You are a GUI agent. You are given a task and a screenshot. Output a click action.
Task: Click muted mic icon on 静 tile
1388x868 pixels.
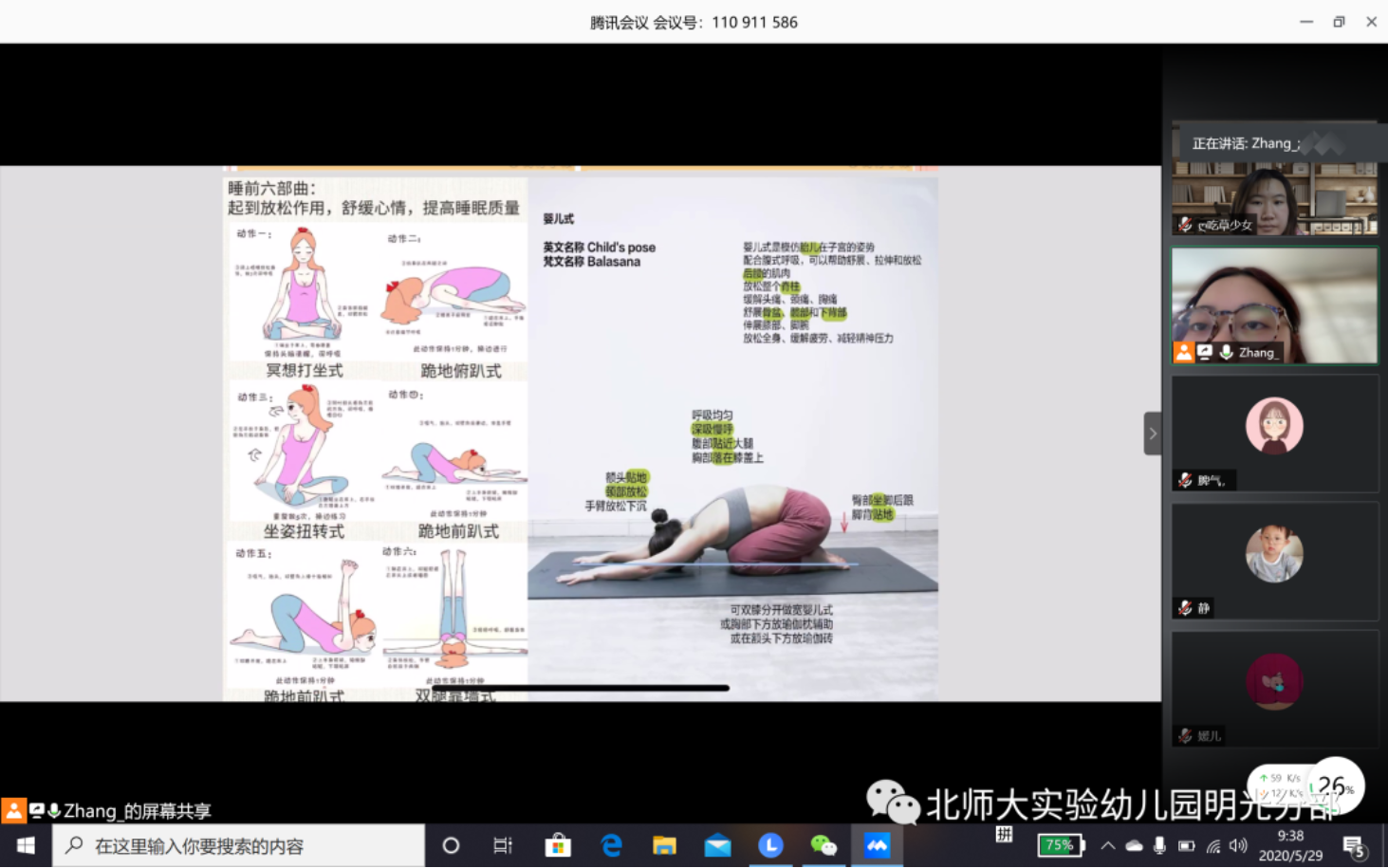point(1185,608)
